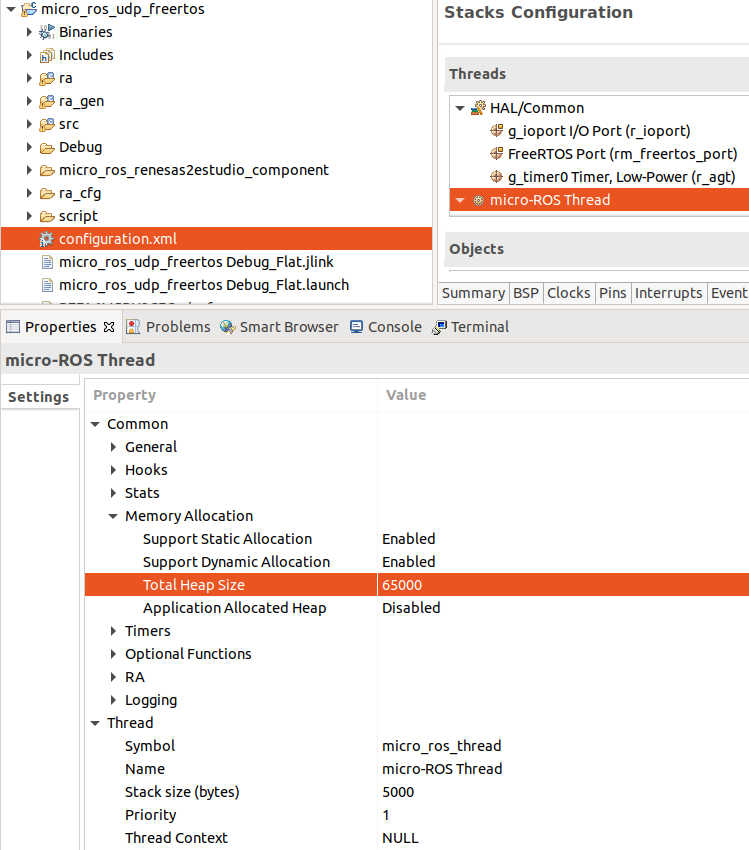Select the Total Heap Size property row
The width and height of the screenshot is (749, 850).
[x=417, y=585]
